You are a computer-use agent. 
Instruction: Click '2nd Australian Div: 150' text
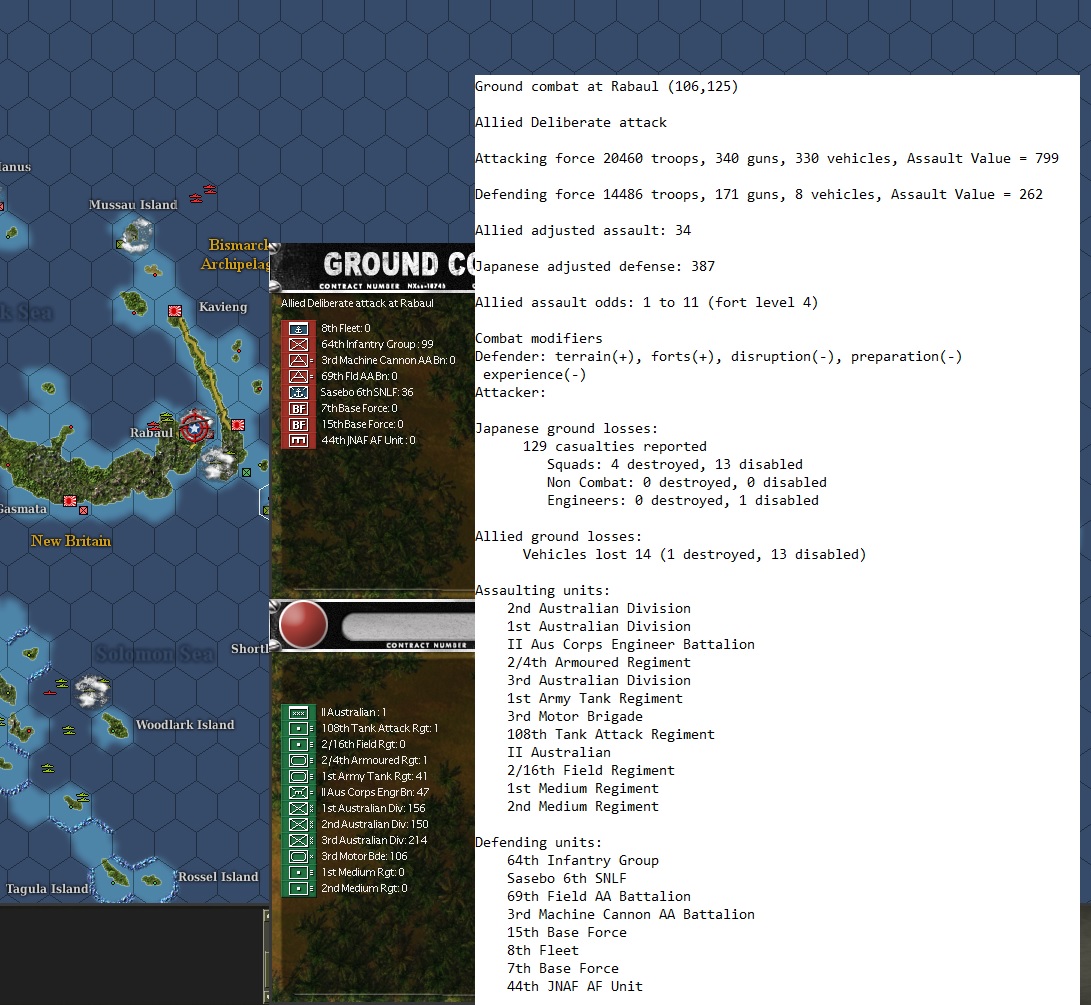click(375, 825)
